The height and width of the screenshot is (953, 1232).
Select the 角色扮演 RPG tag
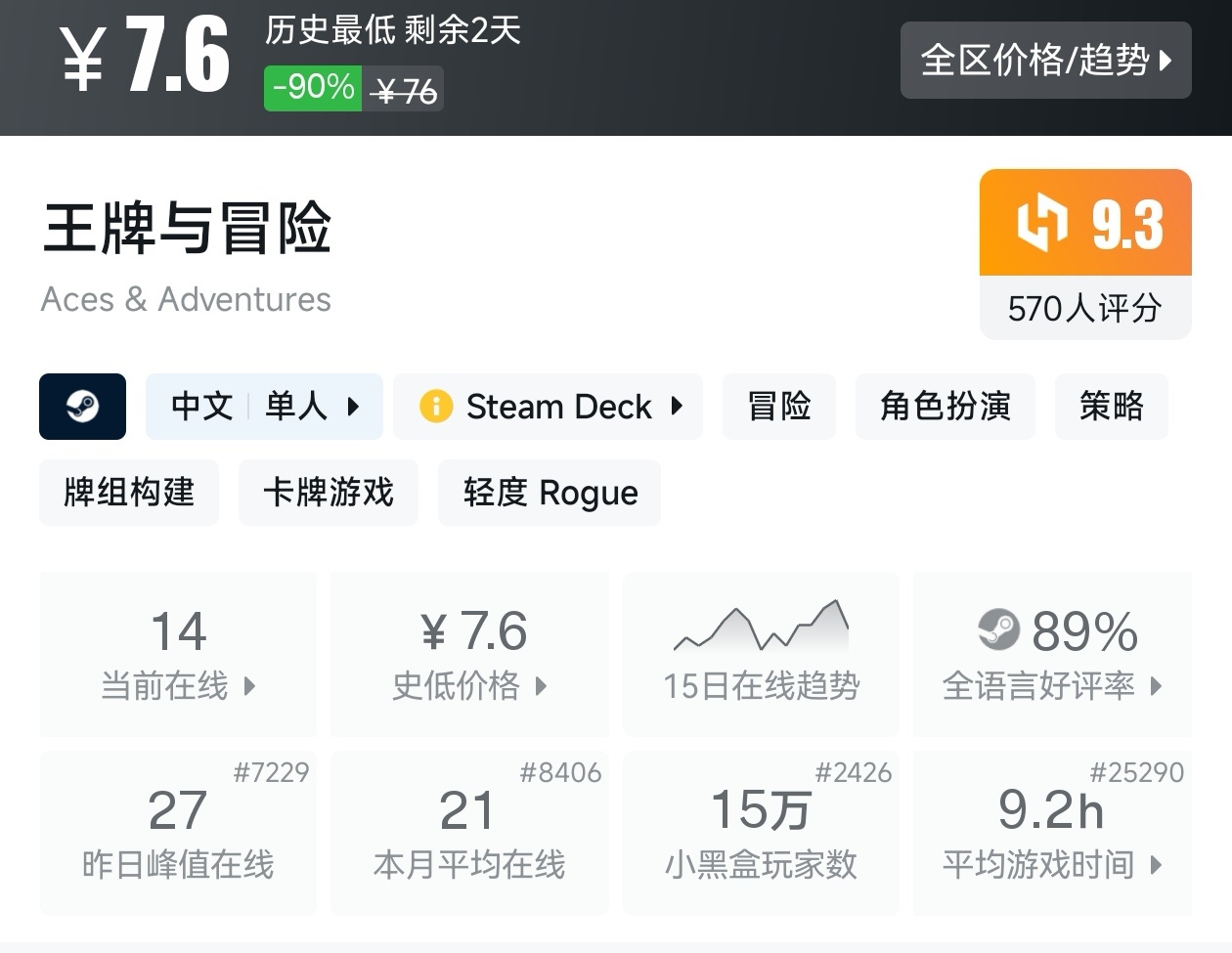point(945,407)
